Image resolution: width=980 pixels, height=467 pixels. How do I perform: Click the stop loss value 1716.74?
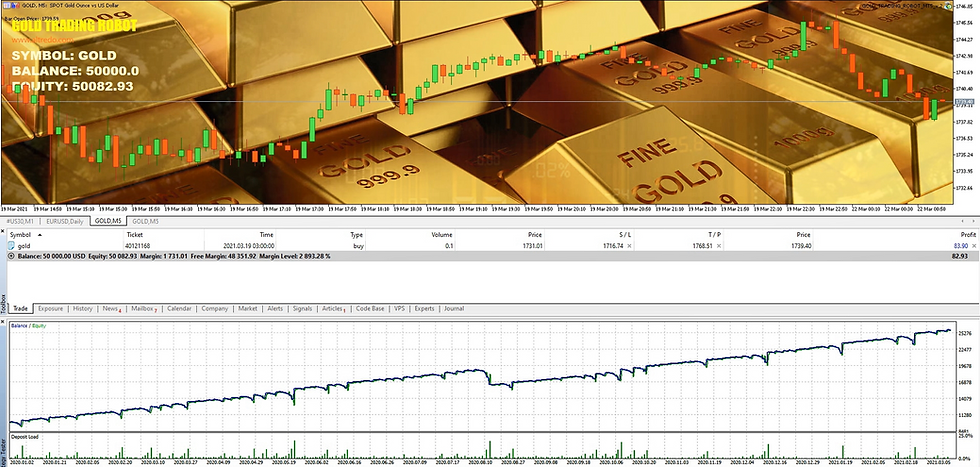(612, 246)
